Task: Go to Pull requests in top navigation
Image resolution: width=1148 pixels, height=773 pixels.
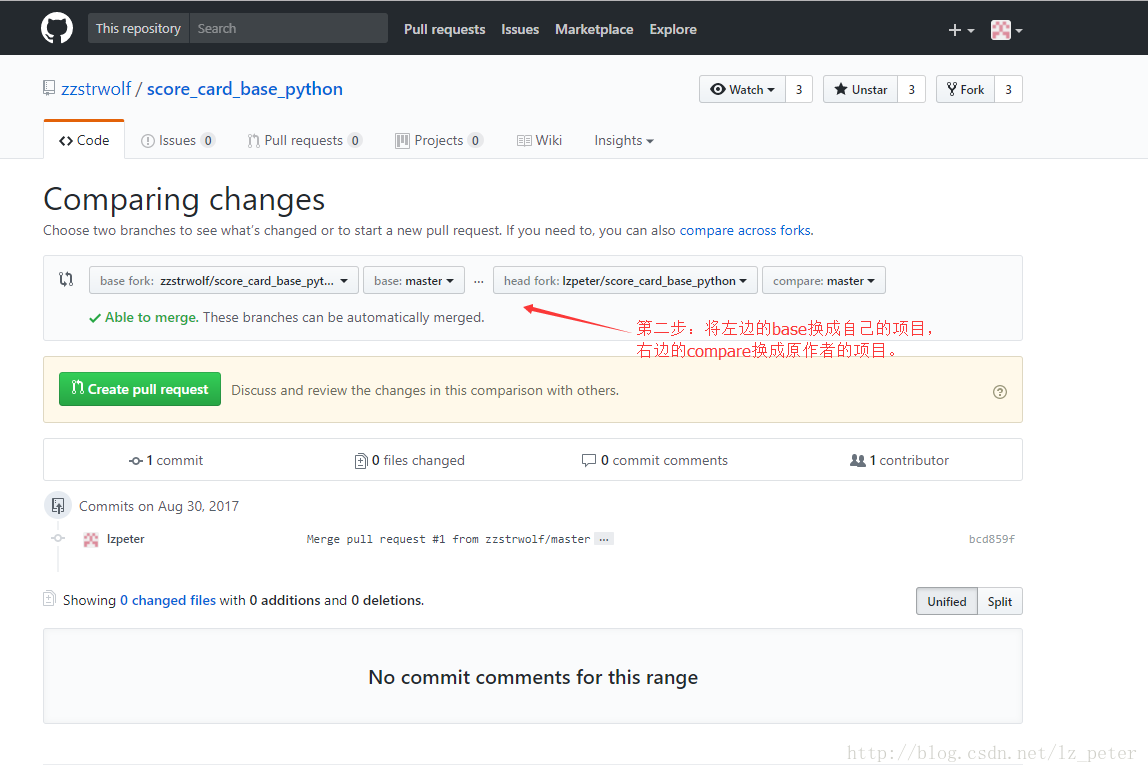Action: tap(444, 29)
